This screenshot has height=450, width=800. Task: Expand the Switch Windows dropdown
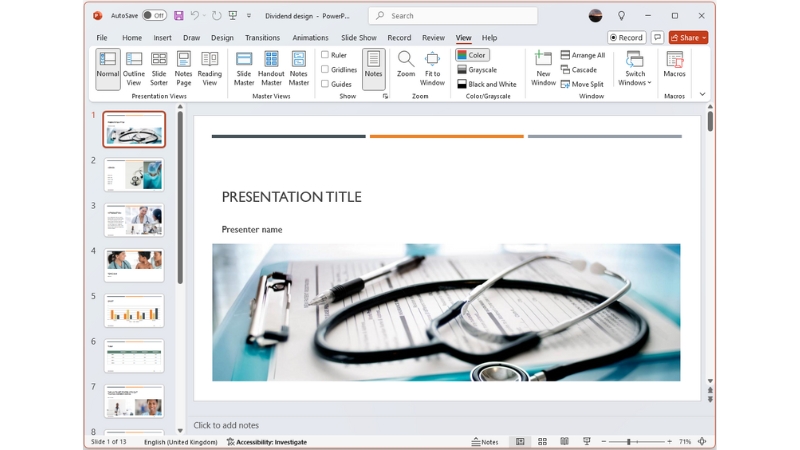635,66
